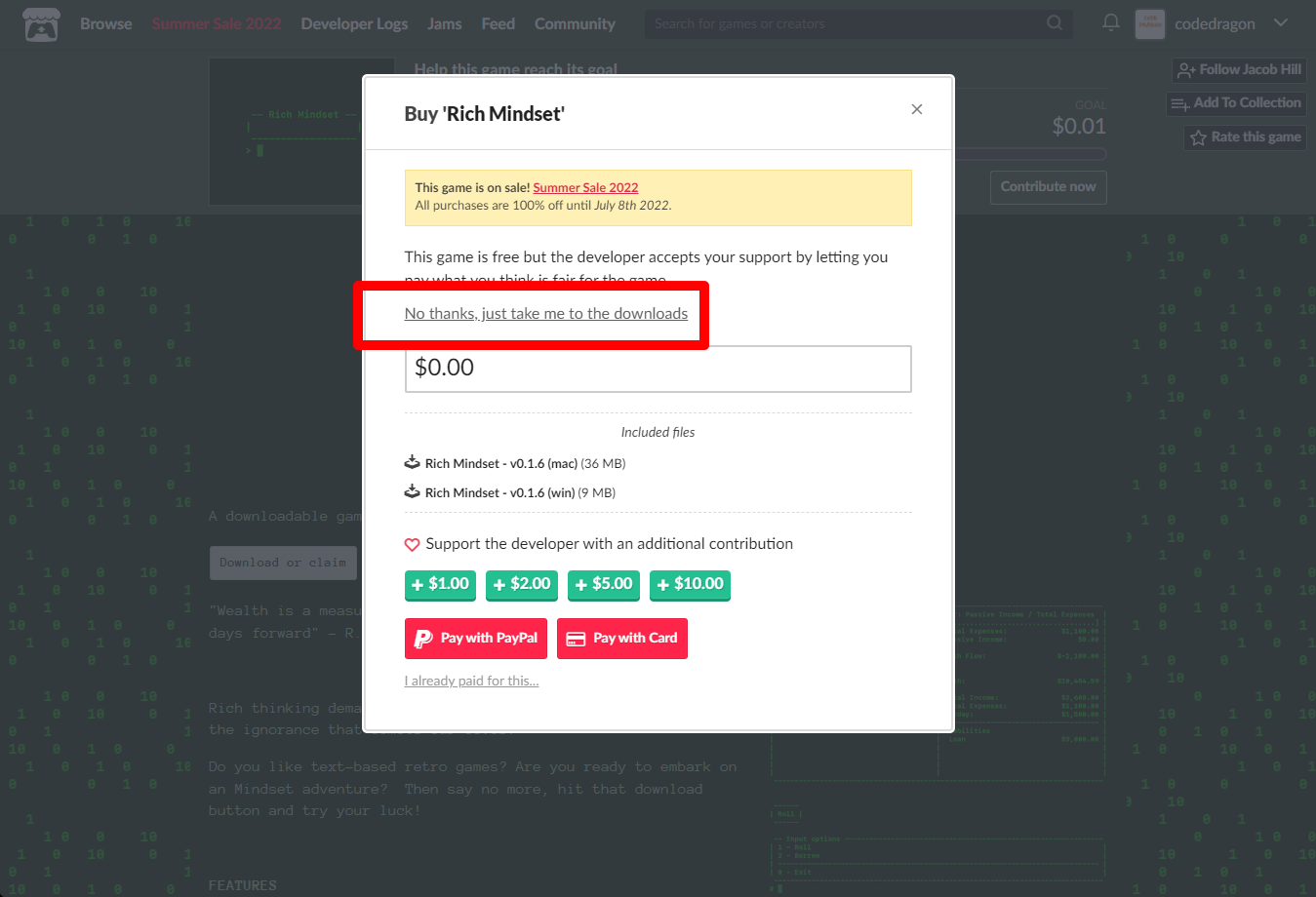Open the Feed page
Viewport: 1316px width, 897px height.
pyautogui.click(x=498, y=23)
